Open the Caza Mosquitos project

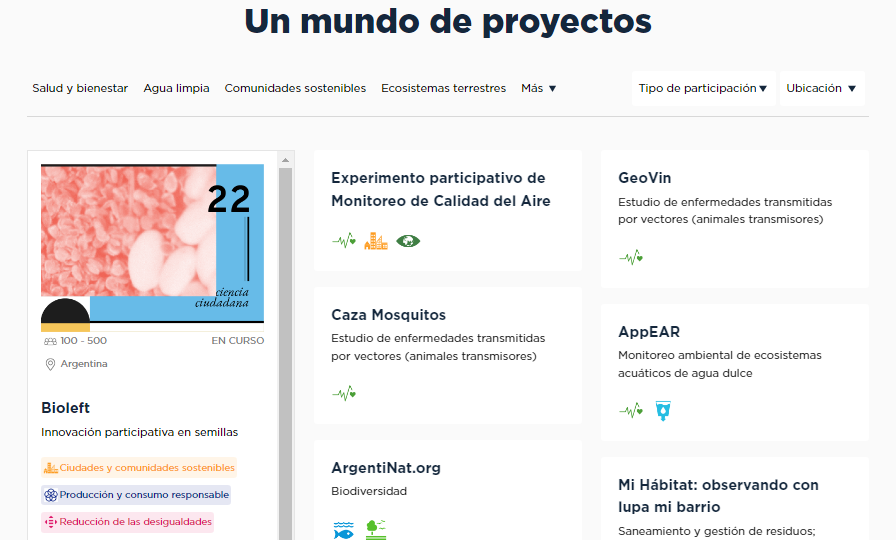389,315
